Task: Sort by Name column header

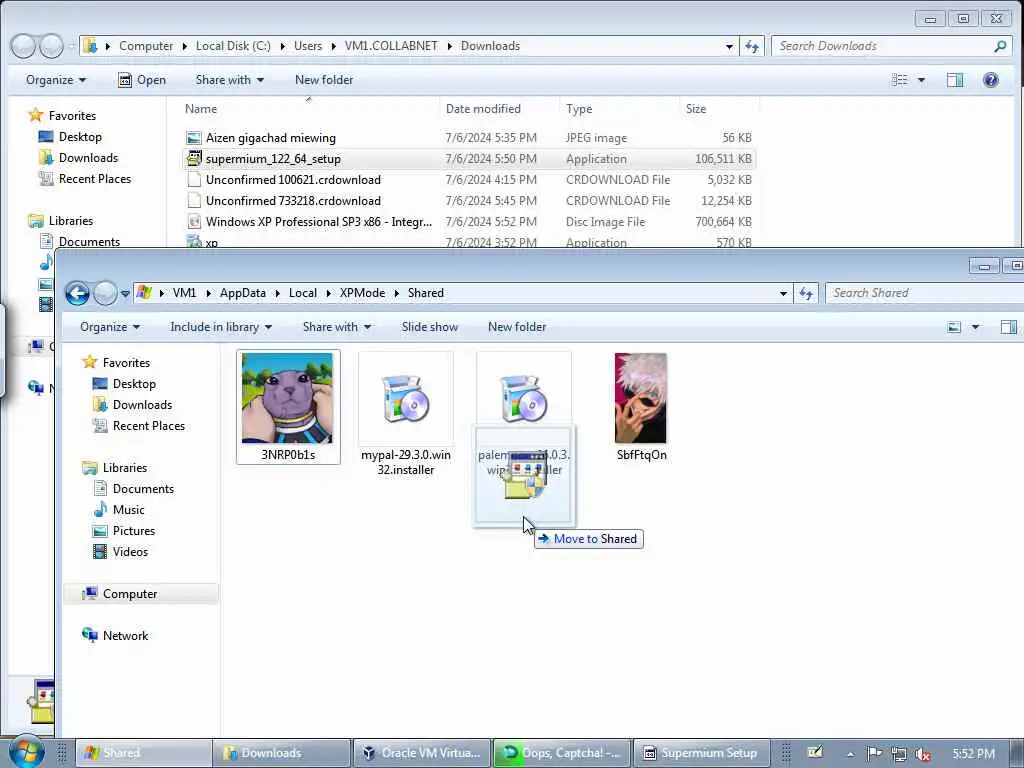Action: 310,109
